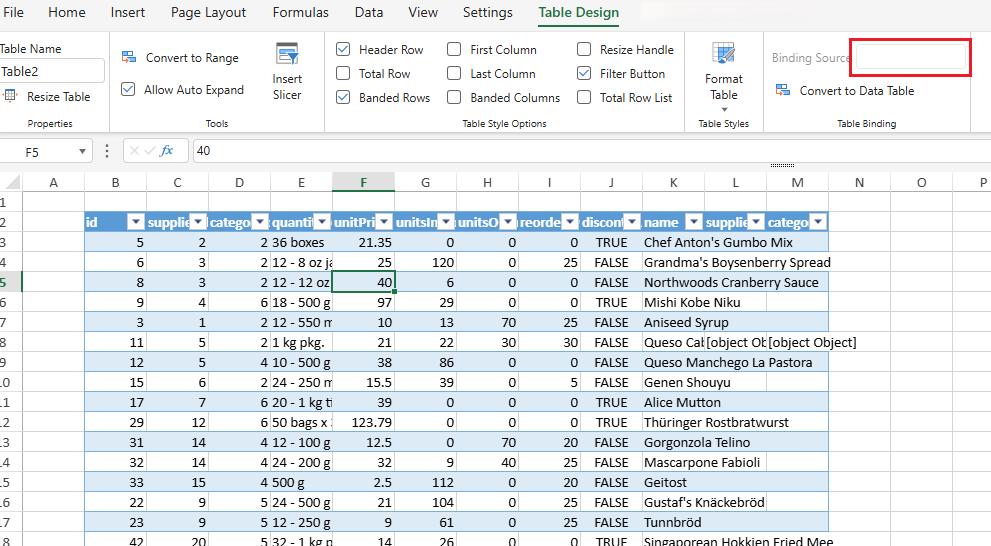This screenshot has height=546, width=991.
Task: Uncheck the Header Row checkbox
Action: click(343, 49)
